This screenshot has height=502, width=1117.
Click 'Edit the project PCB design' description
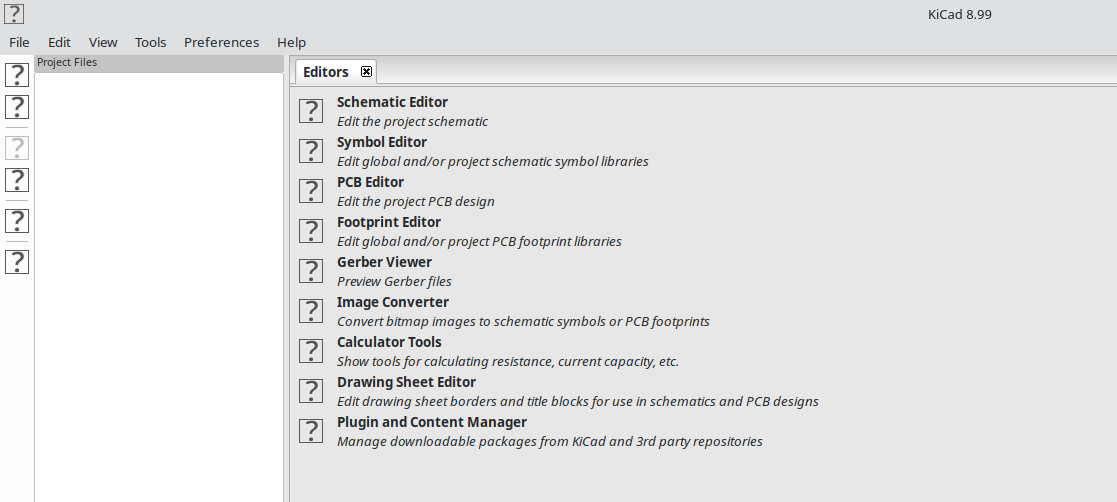pyautogui.click(x=415, y=201)
